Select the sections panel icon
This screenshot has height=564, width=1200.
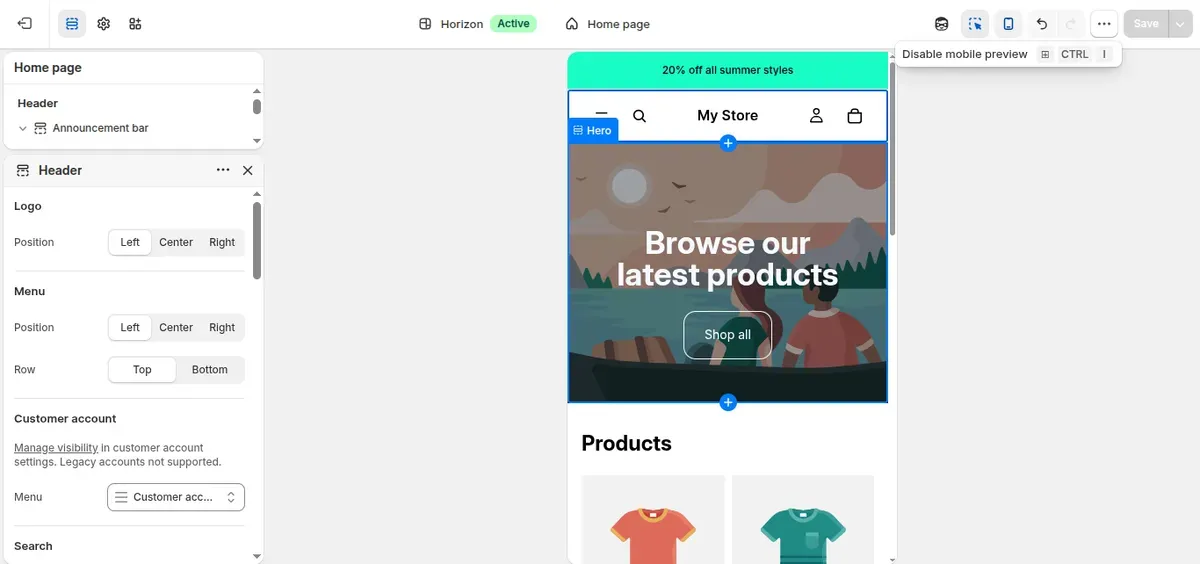(72, 23)
